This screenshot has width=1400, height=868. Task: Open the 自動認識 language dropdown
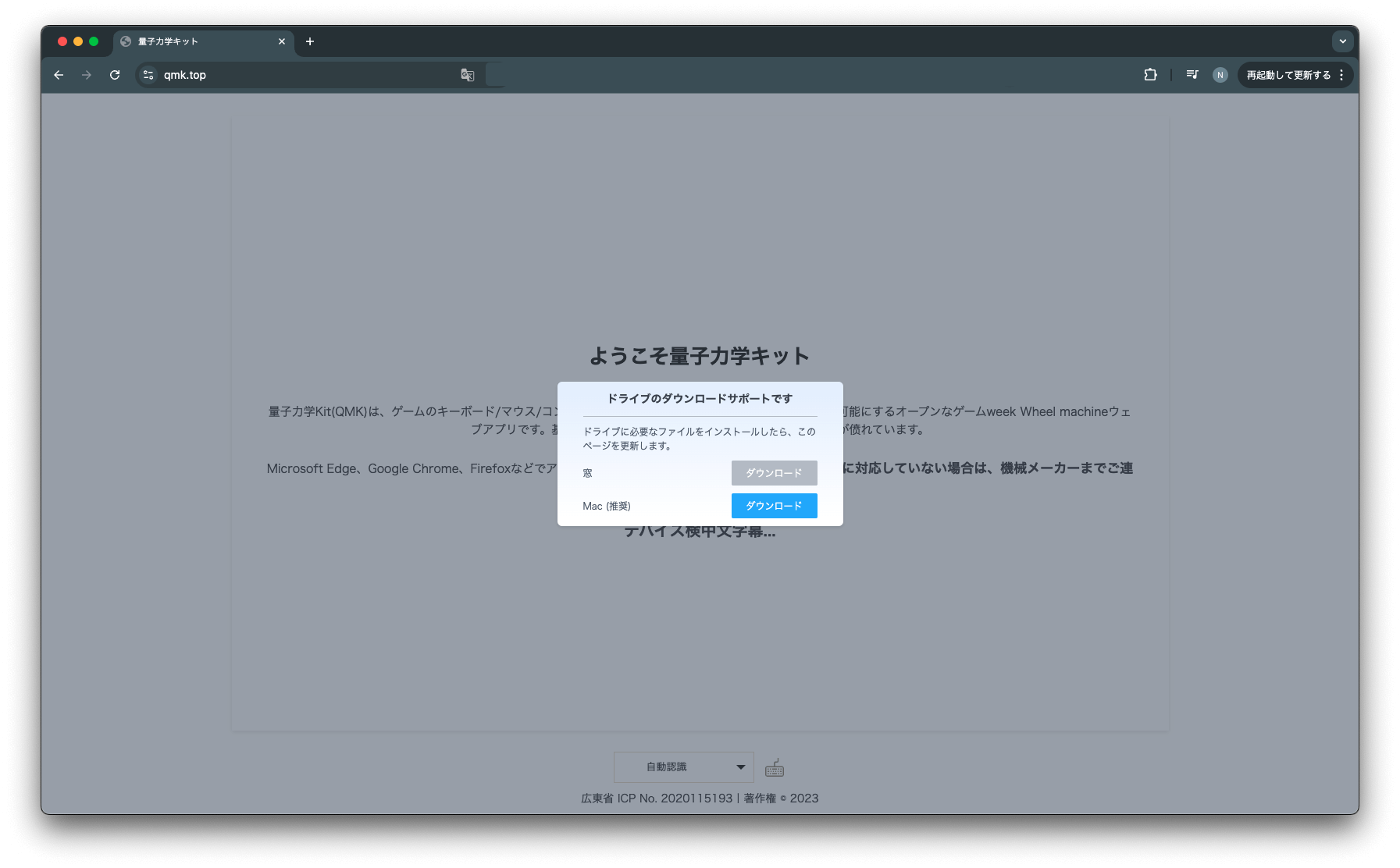point(683,767)
